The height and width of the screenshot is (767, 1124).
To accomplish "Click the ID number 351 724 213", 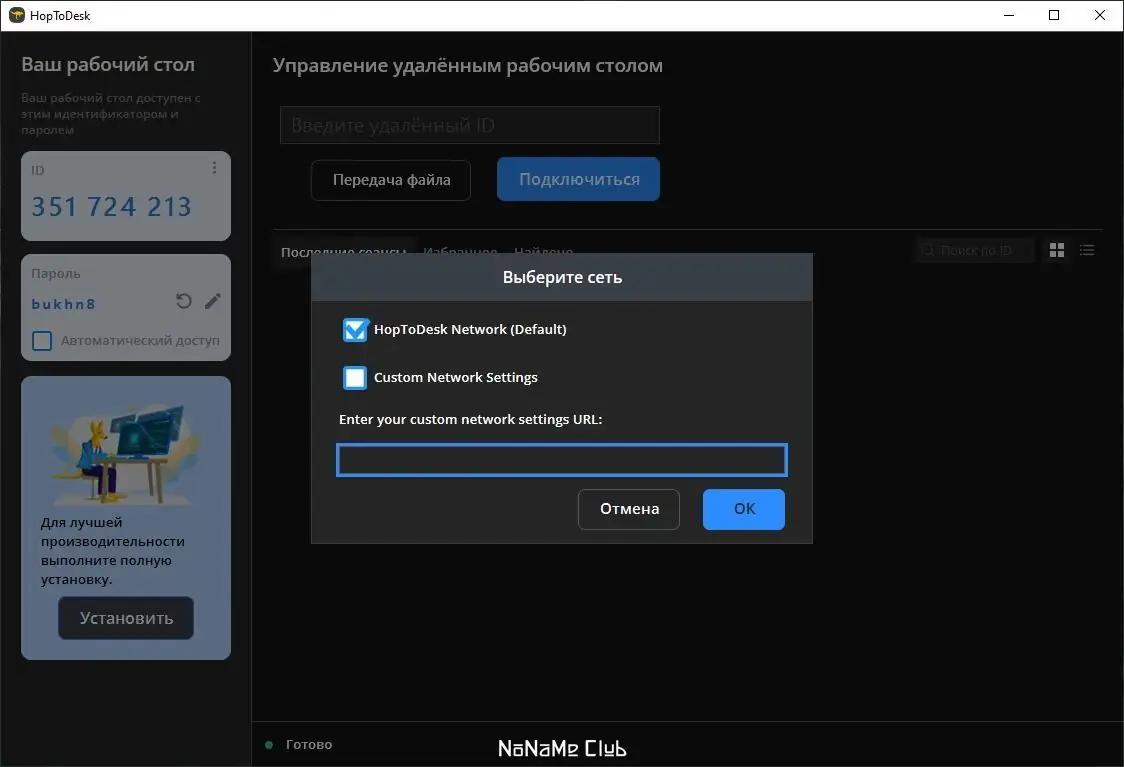I will 112,207.
